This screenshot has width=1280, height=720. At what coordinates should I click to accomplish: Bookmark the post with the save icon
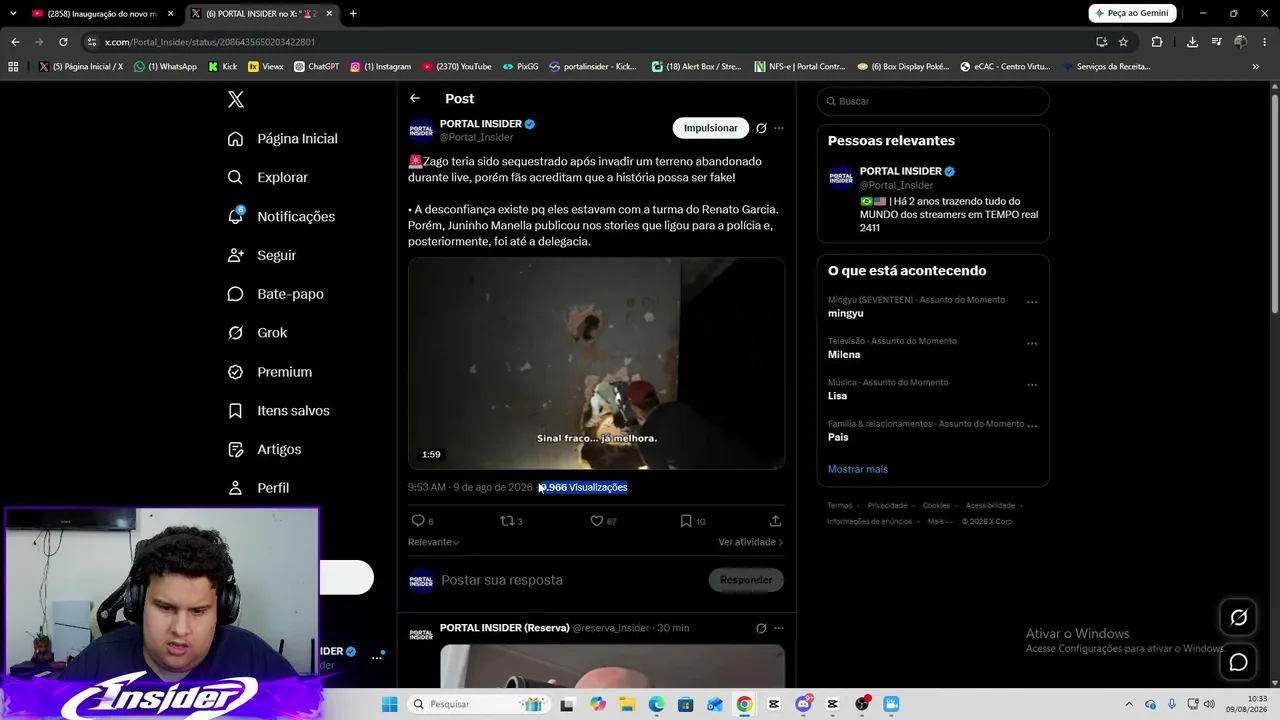(x=686, y=521)
